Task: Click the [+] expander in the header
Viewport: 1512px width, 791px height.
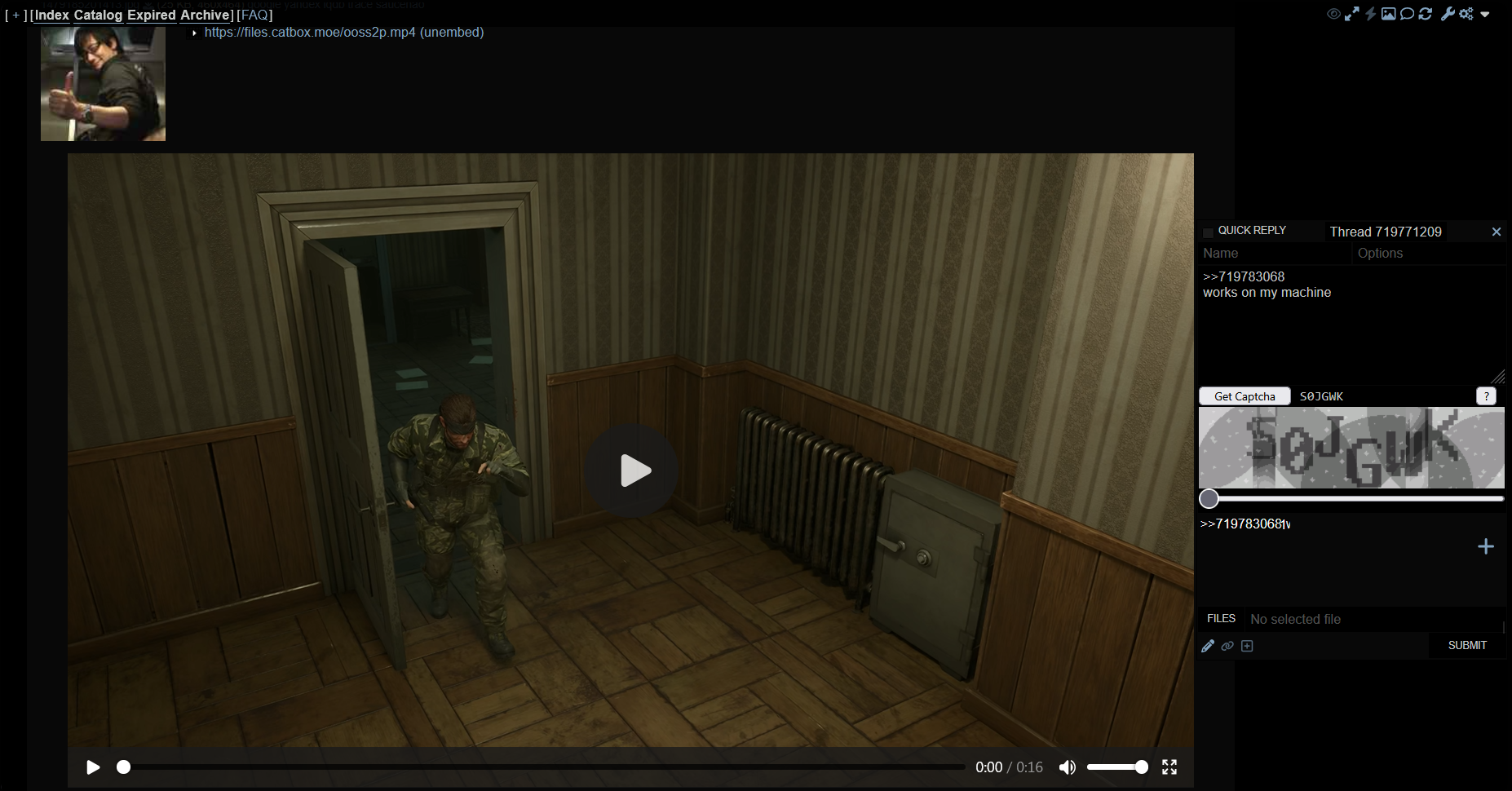Action: click(x=16, y=15)
